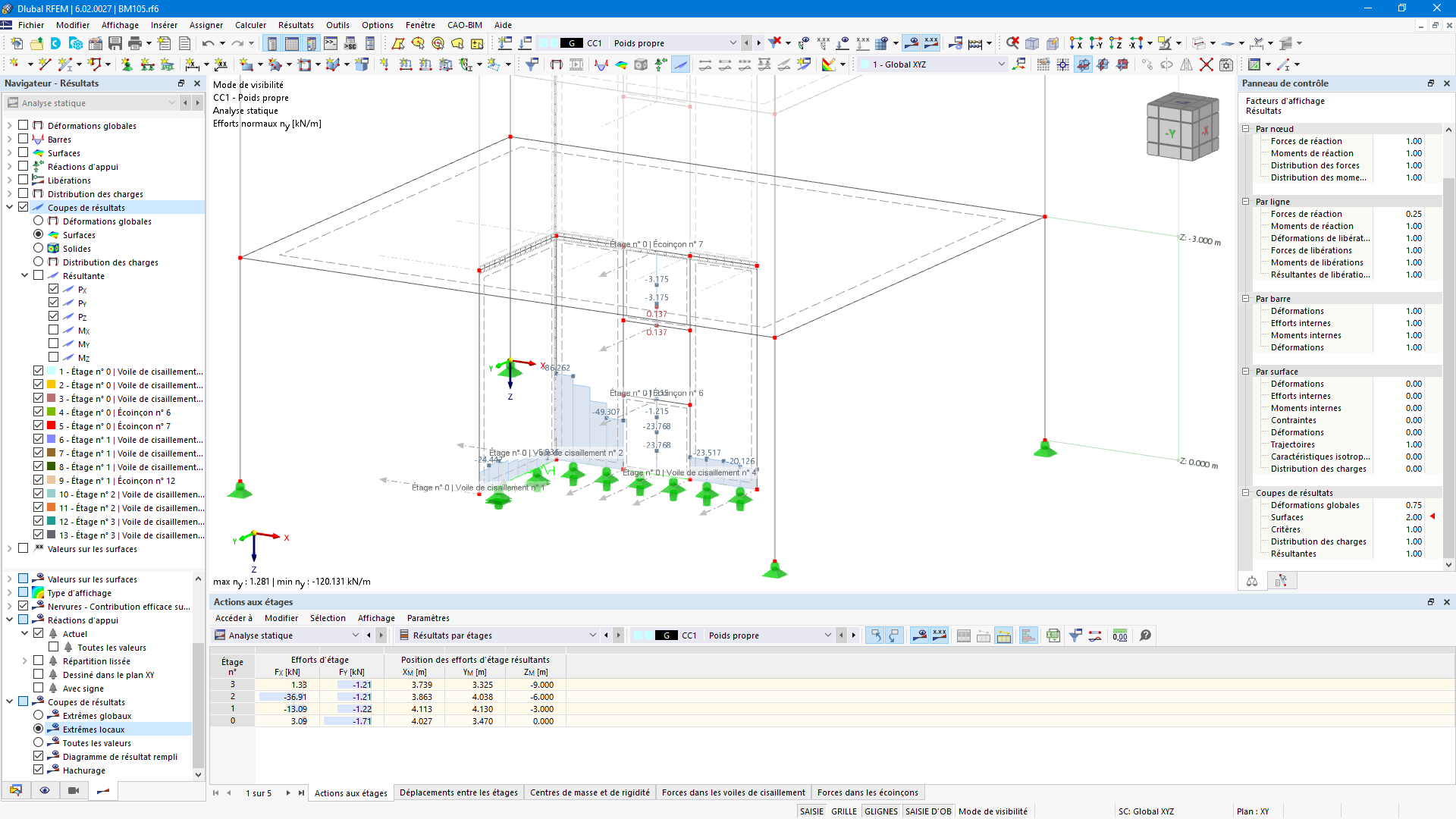Click the GRILLE status bar button
This screenshot has height=819, width=1456.
coord(843,811)
